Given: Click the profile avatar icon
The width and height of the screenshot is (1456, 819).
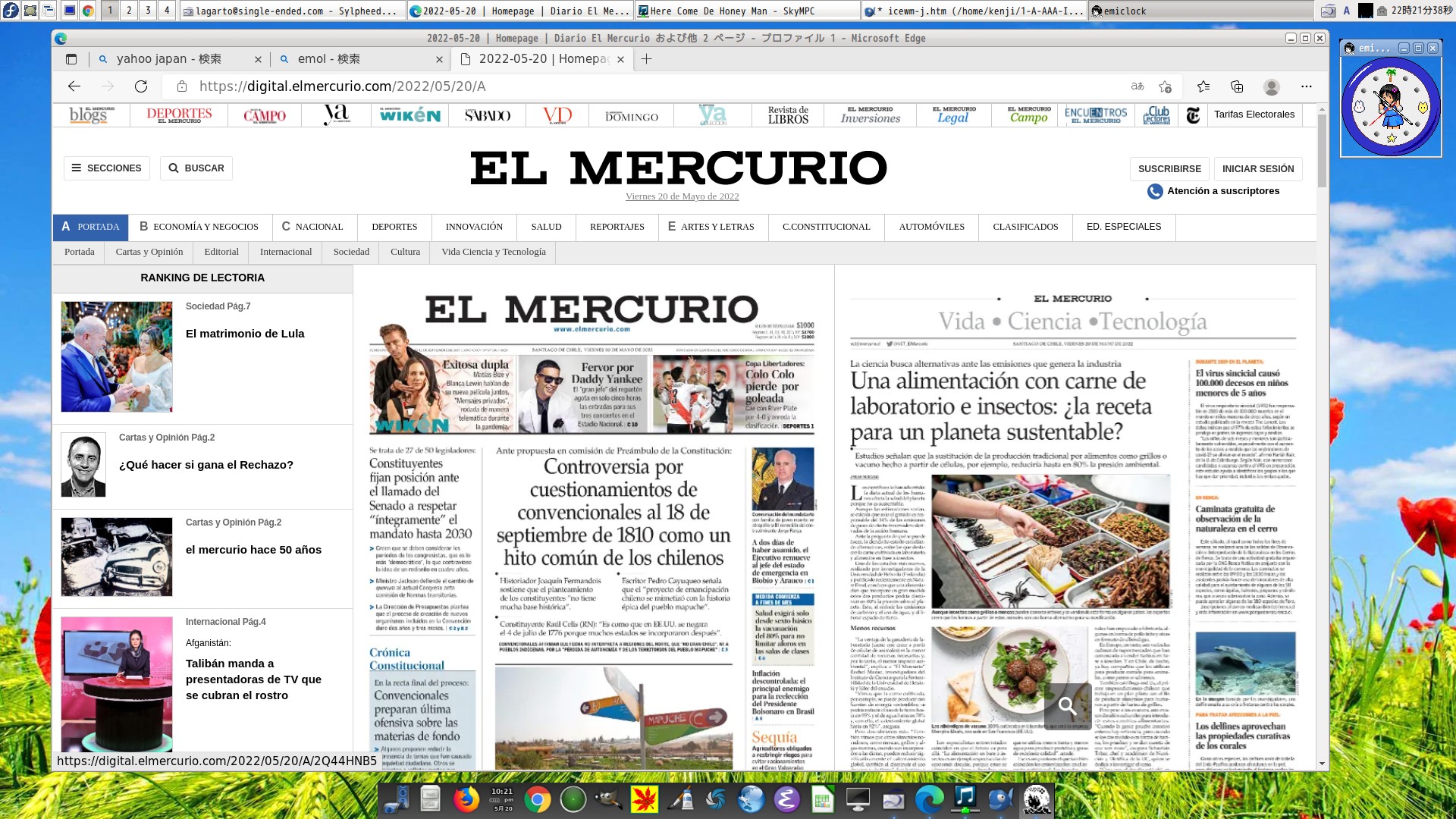Looking at the screenshot, I should click(1272, 86).
